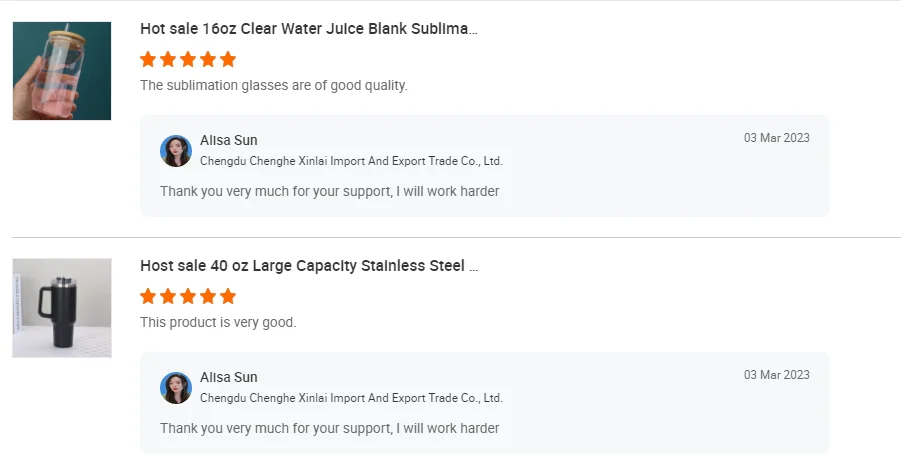Click Alisa Sun's avatar in the tumbler review reply

click(x=176, y=388)
